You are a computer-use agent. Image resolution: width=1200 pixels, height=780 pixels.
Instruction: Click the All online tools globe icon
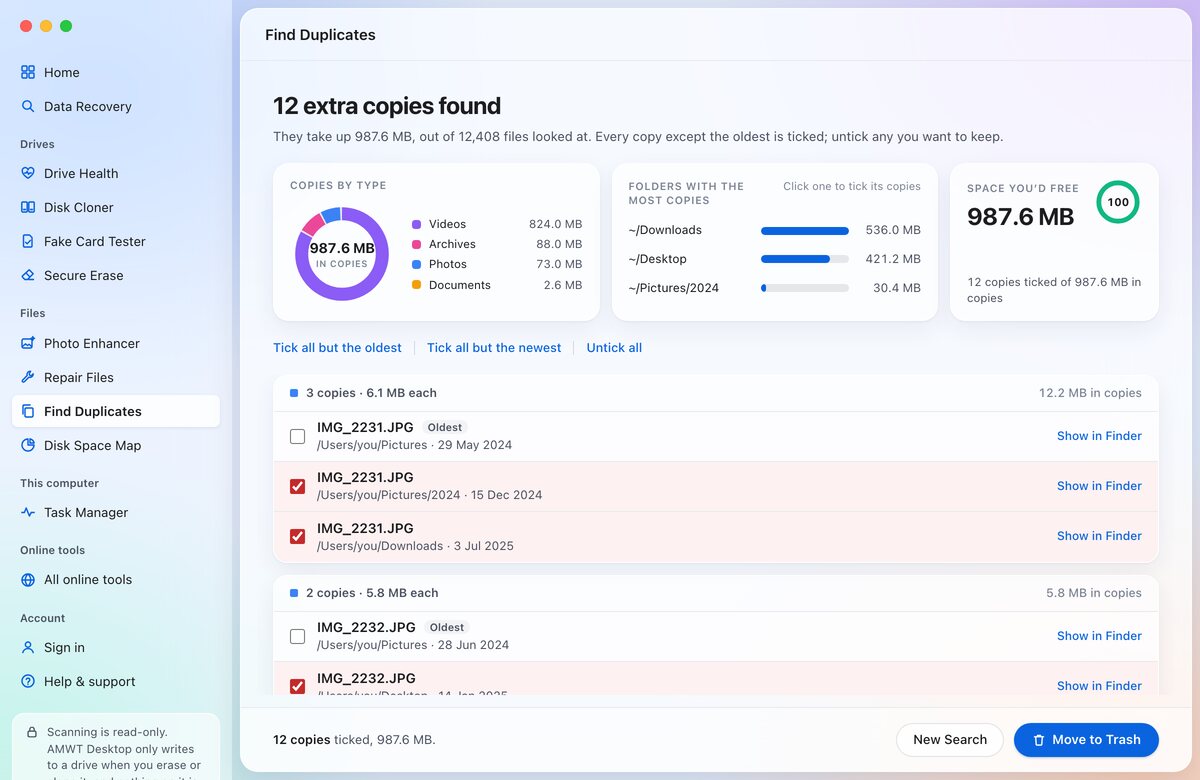tap(28, 579)
